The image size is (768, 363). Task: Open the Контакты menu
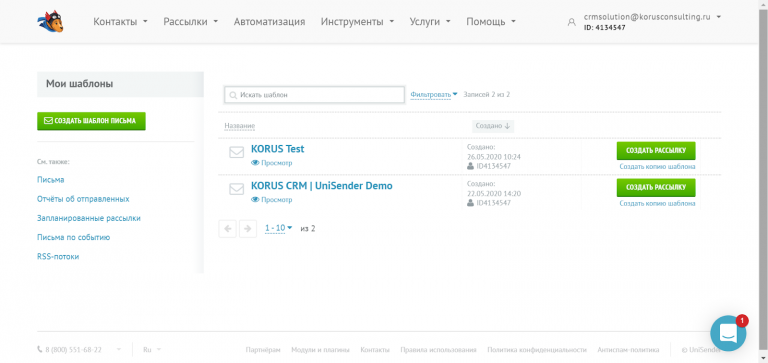(120, 22)
